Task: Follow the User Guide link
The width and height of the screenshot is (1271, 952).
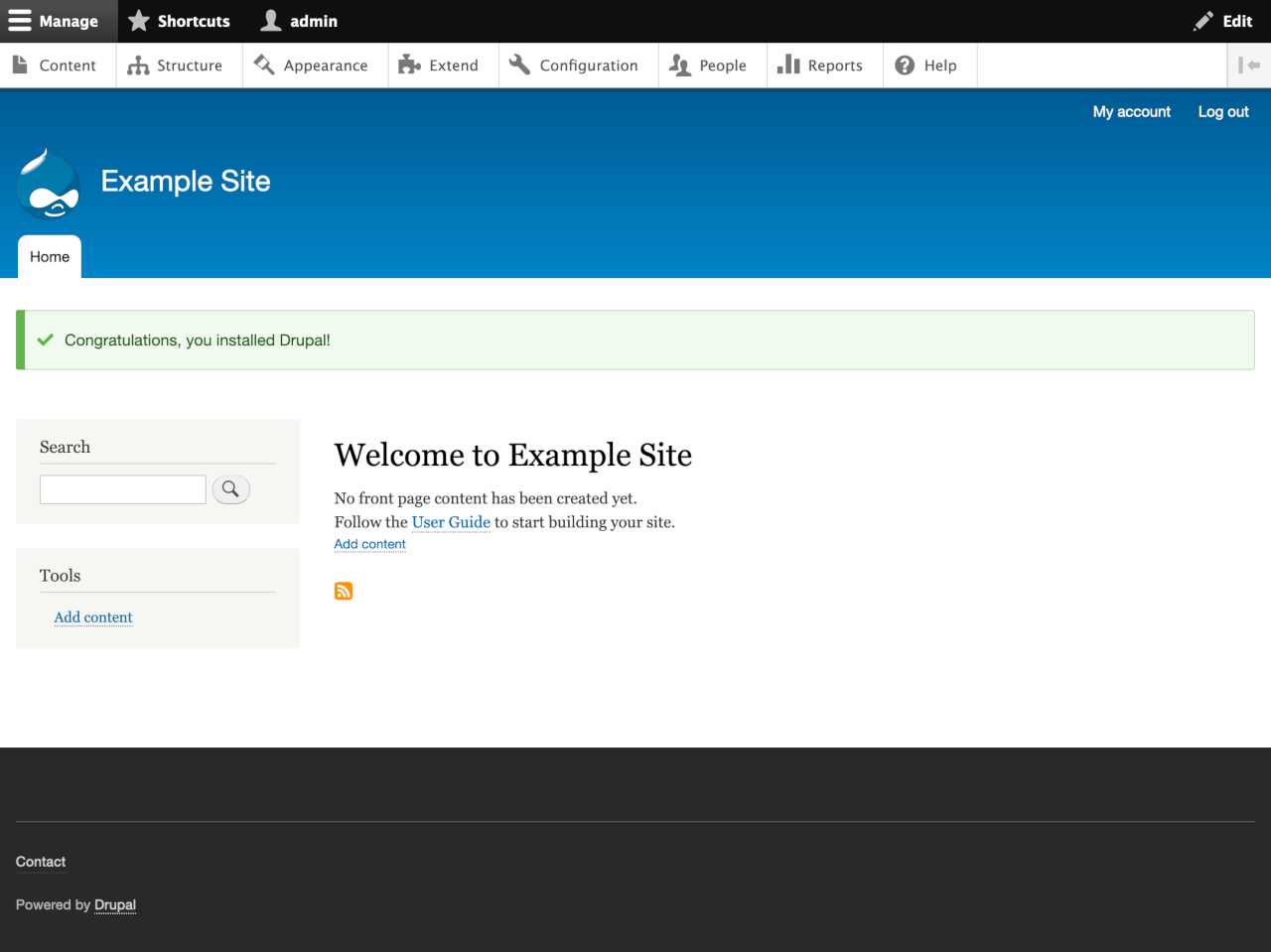Action: [x=451, y=521]
